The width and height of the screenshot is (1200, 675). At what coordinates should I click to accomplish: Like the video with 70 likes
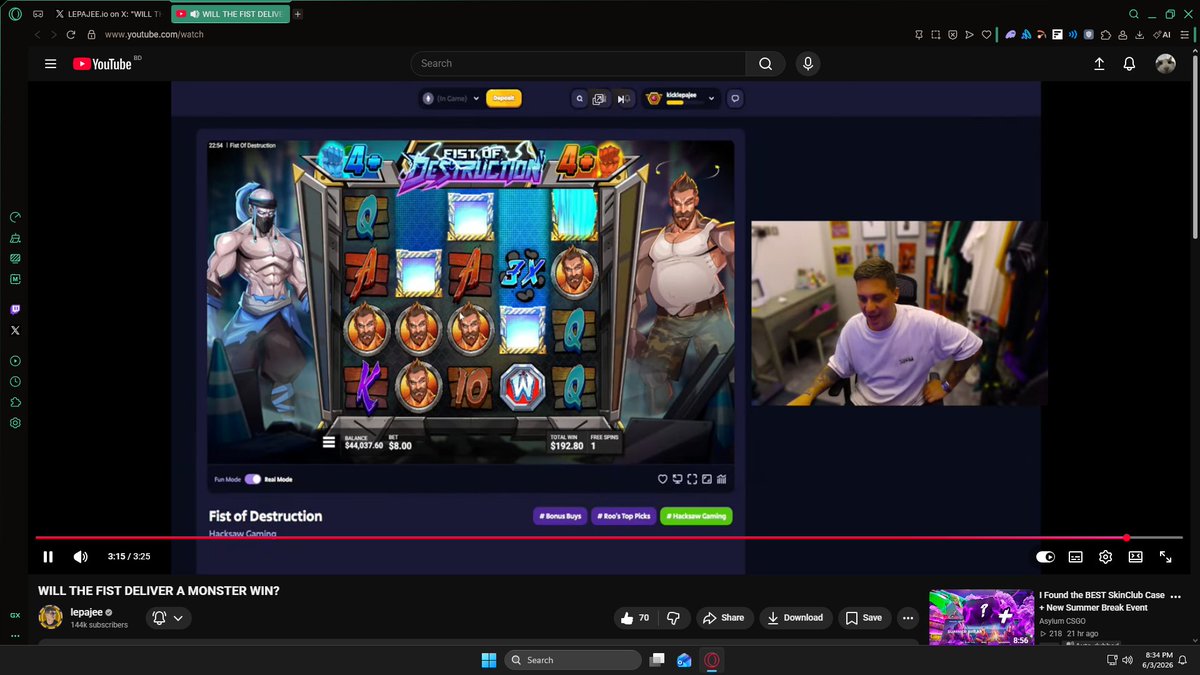[634, 618]
